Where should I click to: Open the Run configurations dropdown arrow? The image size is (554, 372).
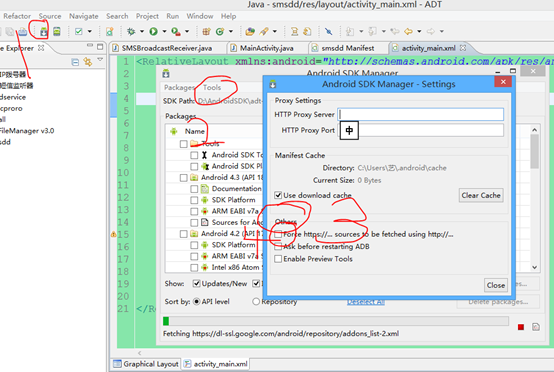[164, 31]
